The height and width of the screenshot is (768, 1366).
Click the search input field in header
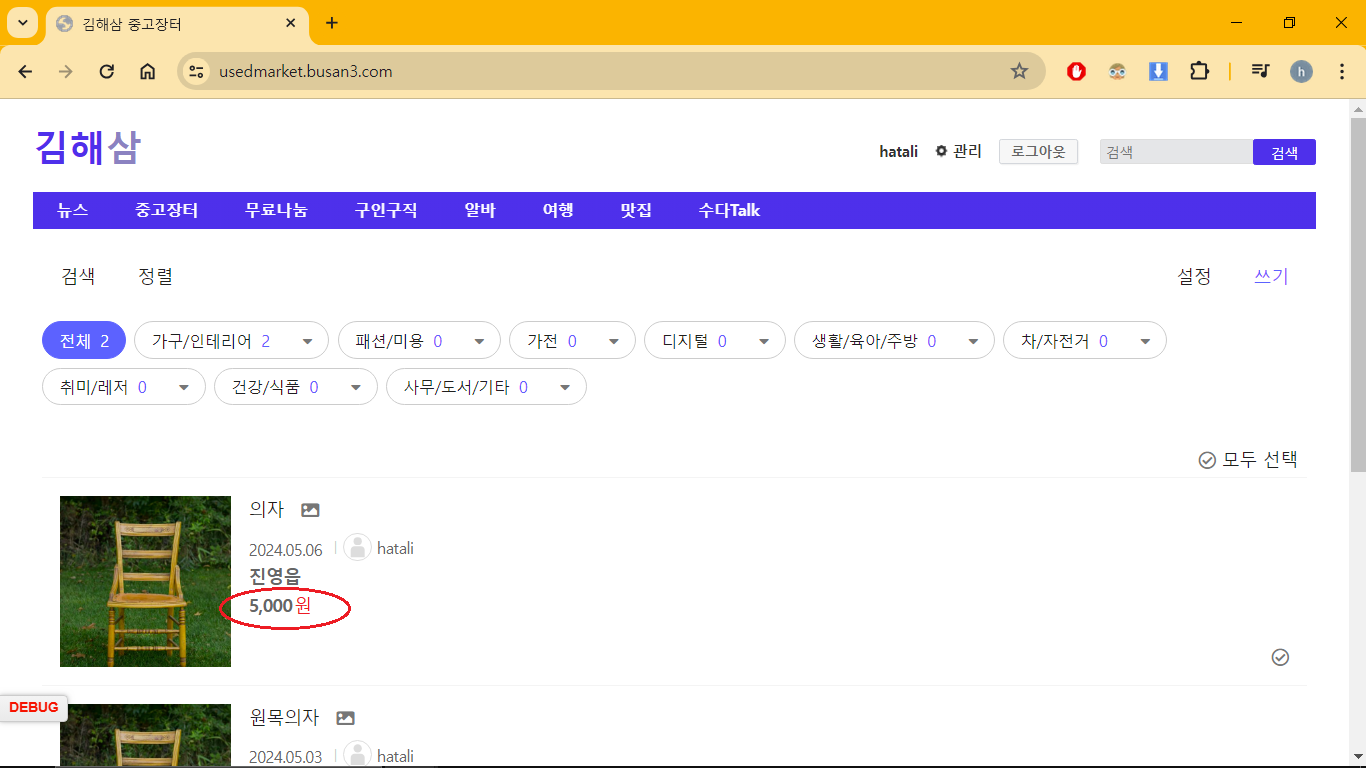pos(1176,152)
